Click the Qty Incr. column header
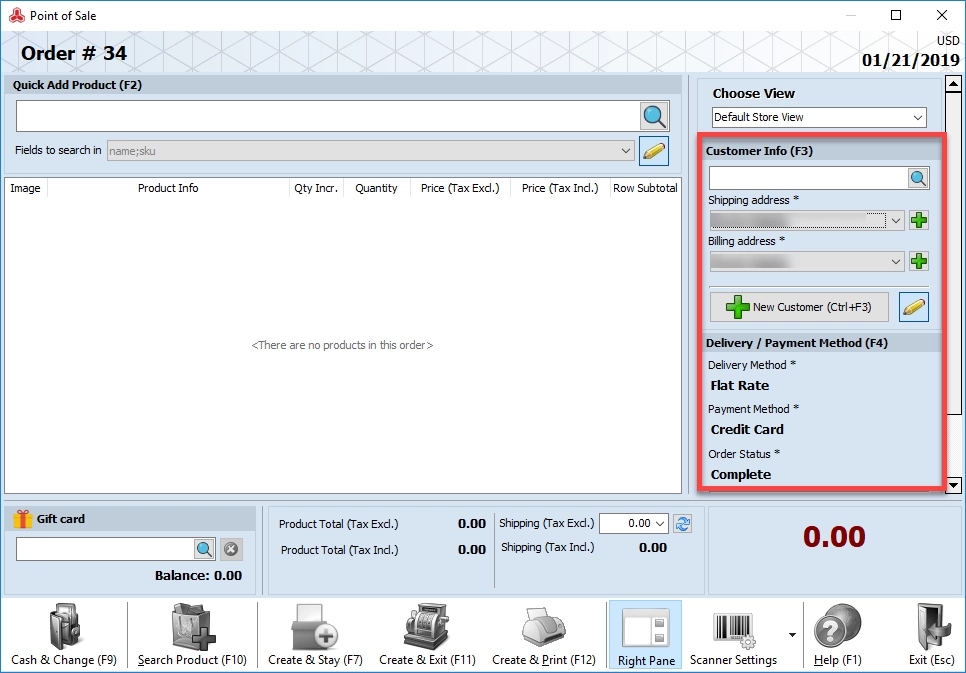This screenshot has height=673, width=966. tap(316, 188)
